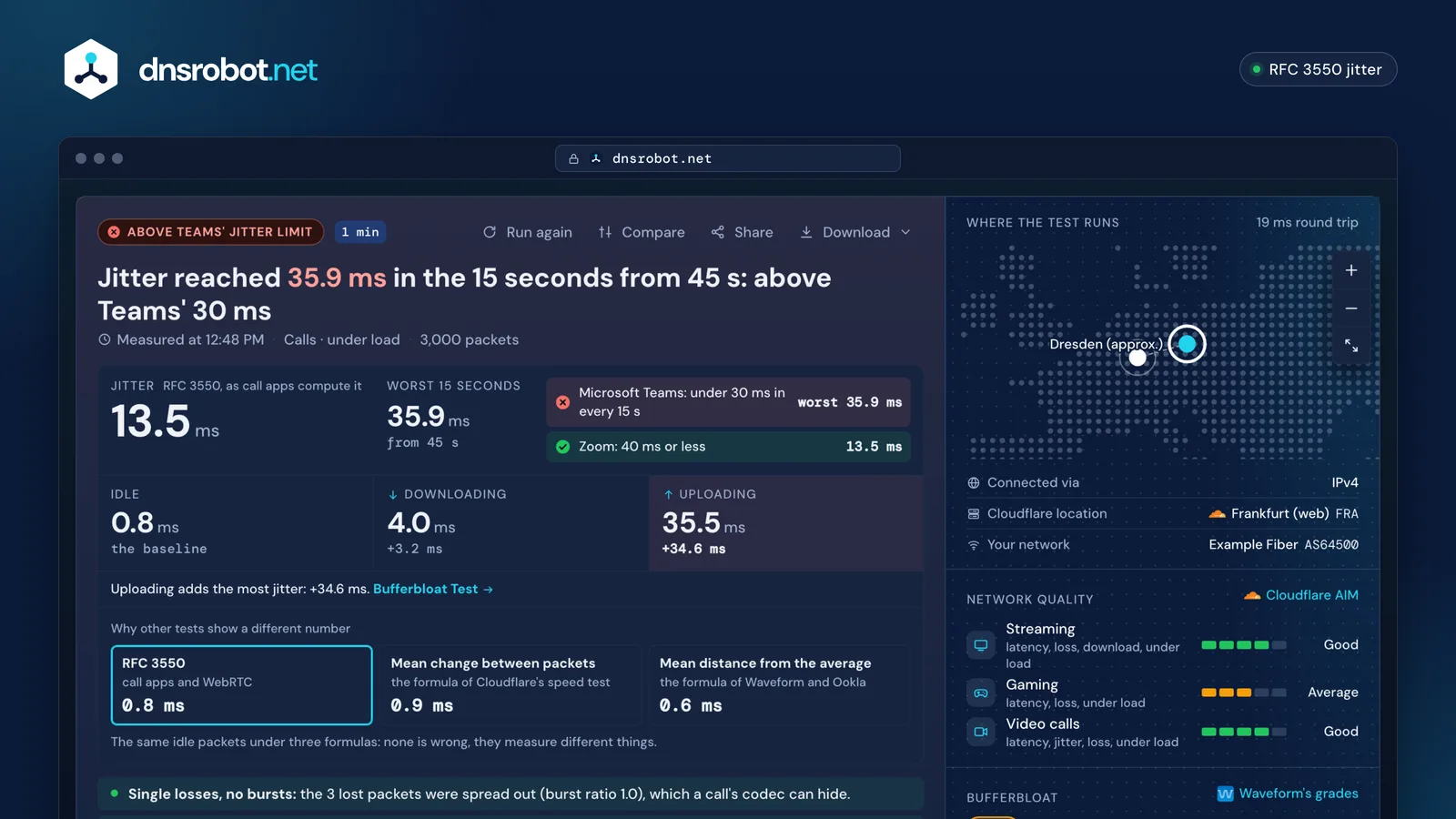Open the Bufferbloat Test link

pos(433,589)
